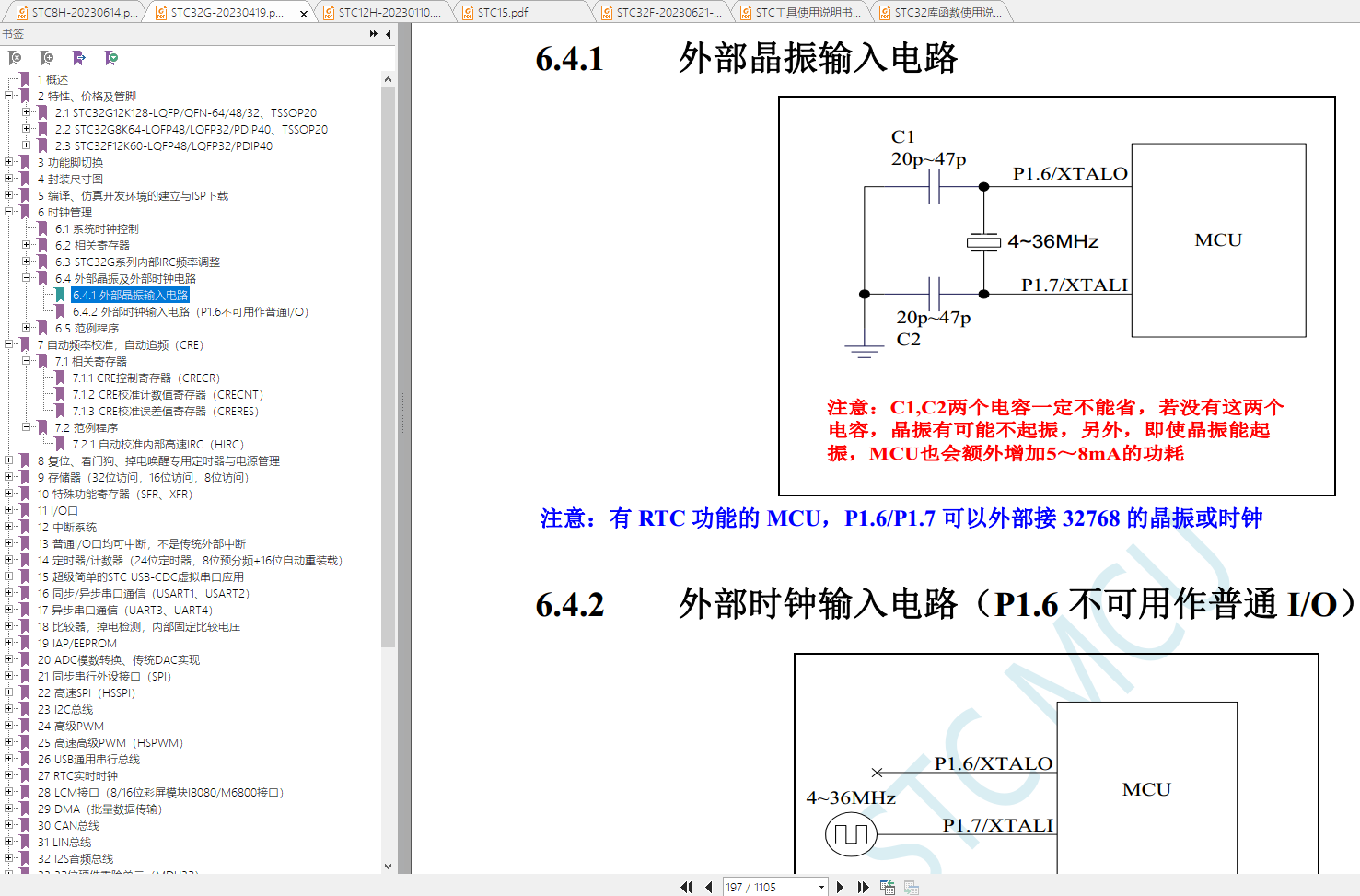The image size is (1360, 896).
Task: Collapse the 7.1 相关寄存器 node
Action: click(27, 361)
